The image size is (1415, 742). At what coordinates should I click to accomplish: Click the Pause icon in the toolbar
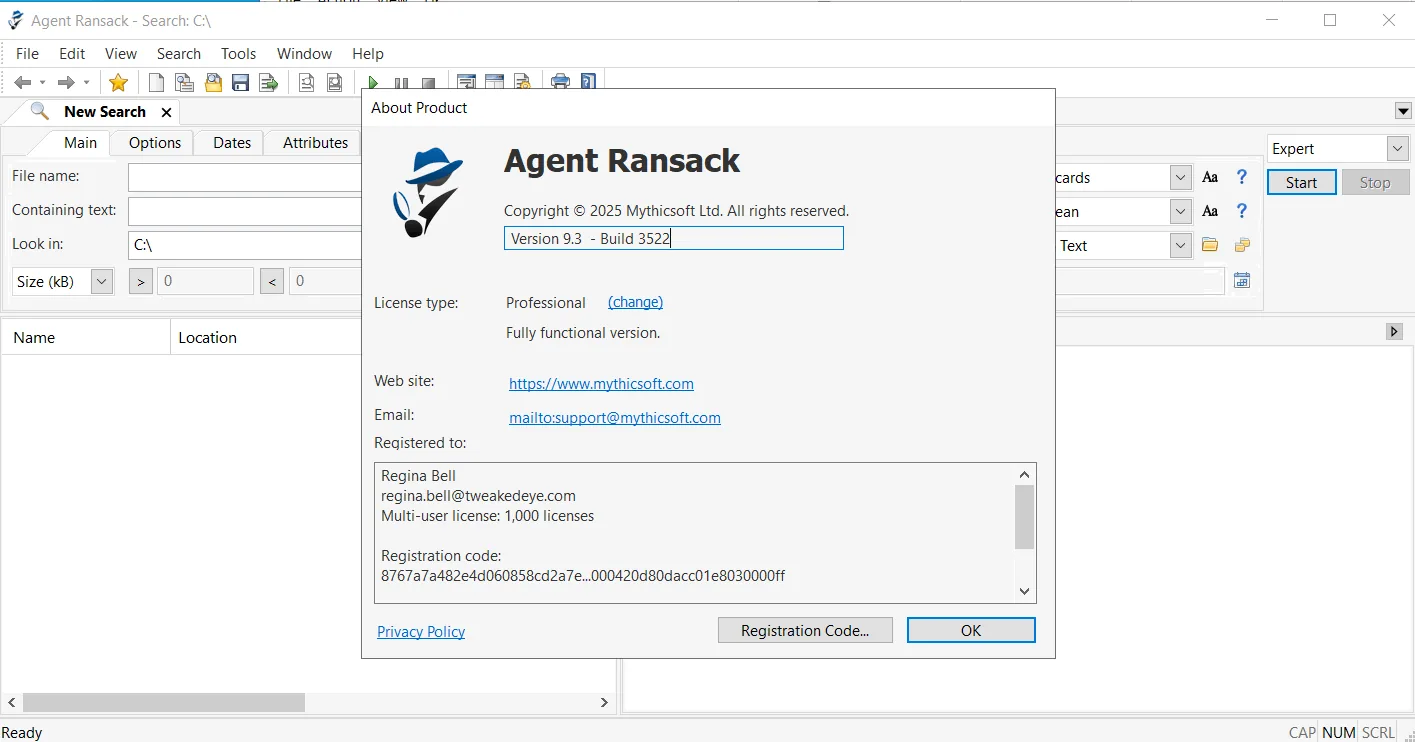pos(401,83)
